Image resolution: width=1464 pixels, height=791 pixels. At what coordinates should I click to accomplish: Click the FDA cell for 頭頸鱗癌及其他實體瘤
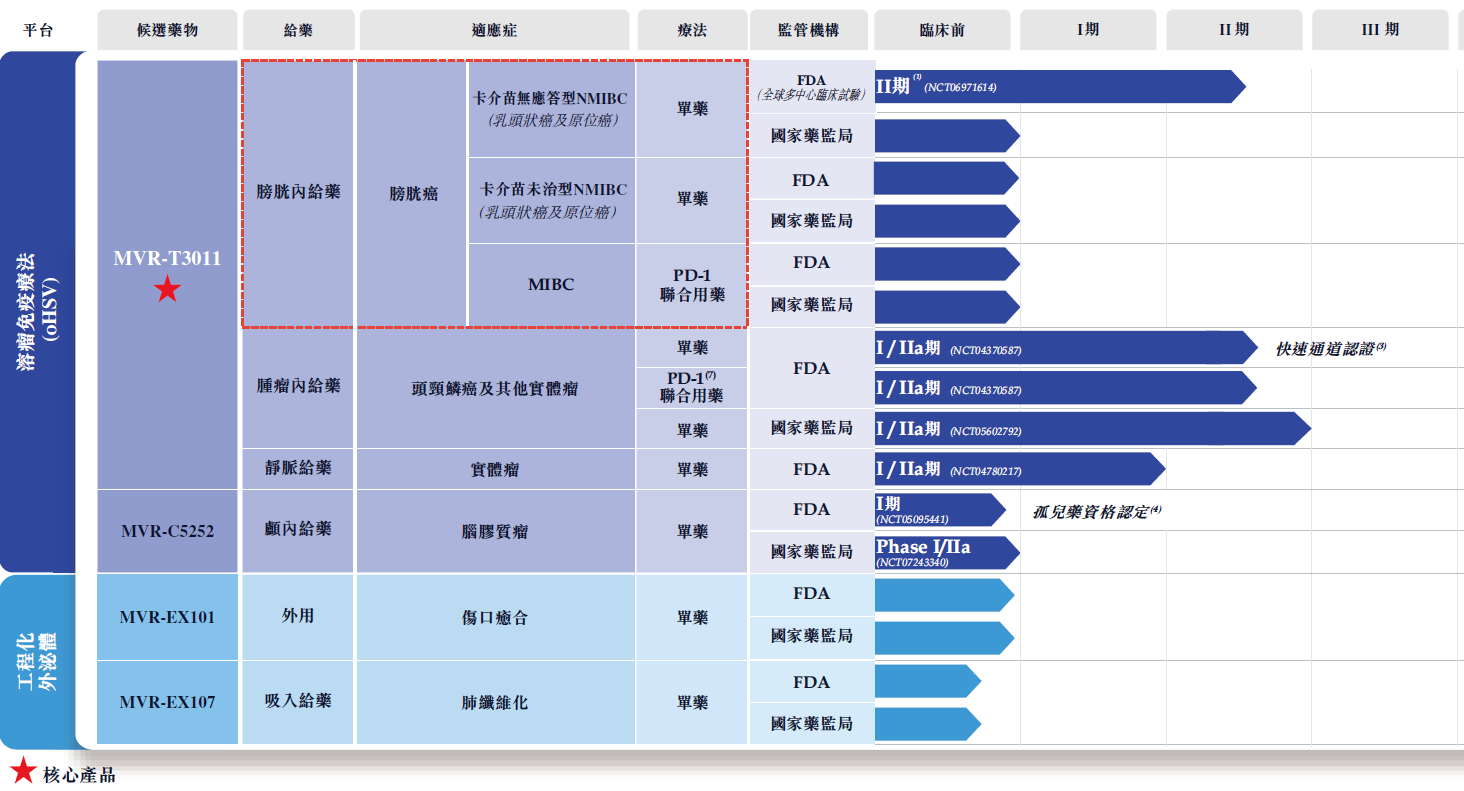tap(811, 368)
